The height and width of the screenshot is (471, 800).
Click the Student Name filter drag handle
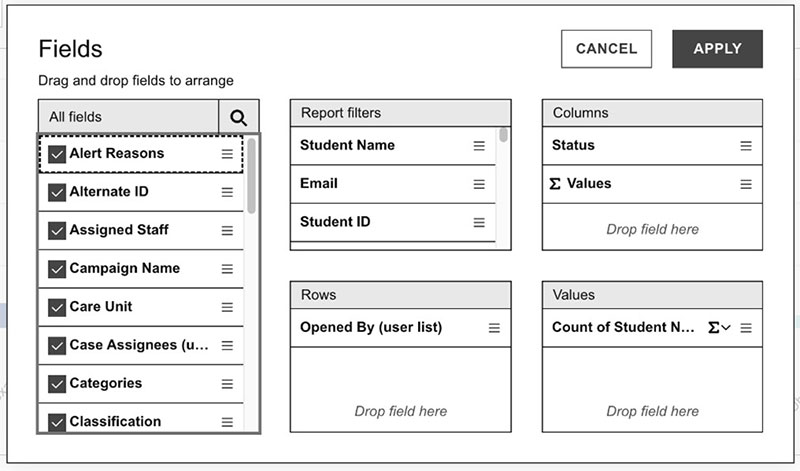pos(479,146)
